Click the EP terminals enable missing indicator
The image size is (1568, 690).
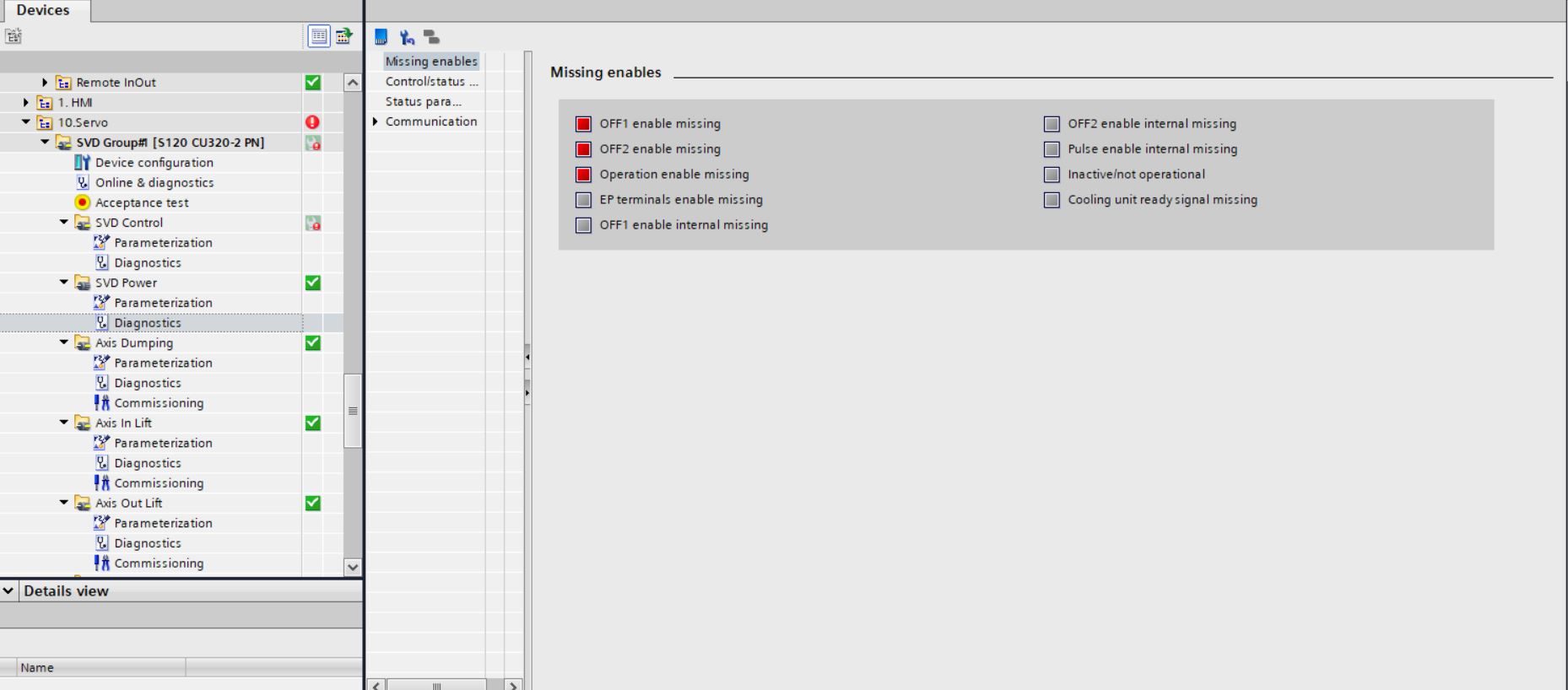pos(583,200)
